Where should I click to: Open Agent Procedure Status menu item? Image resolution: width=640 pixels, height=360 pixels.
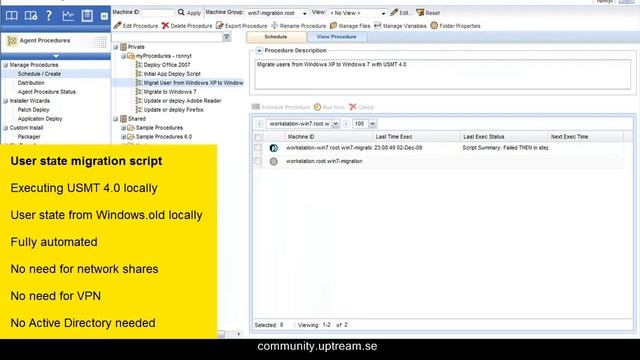click(x=47, y=92)
